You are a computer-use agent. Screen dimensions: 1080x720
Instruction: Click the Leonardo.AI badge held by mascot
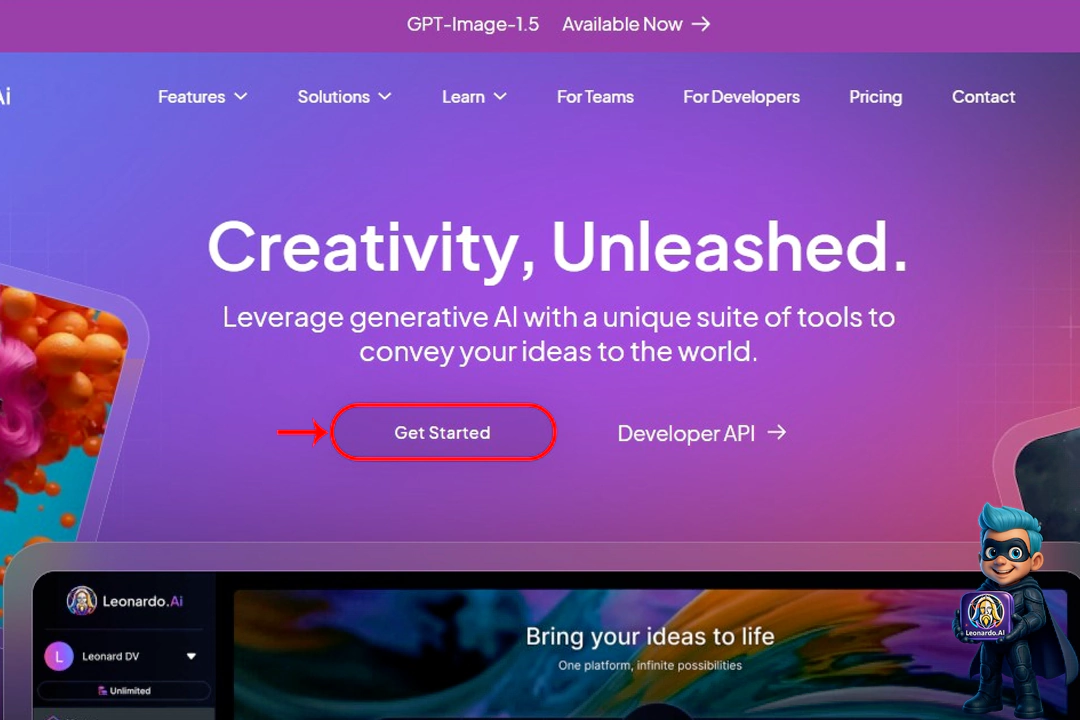pyautogui.click(x=985, y=615)
